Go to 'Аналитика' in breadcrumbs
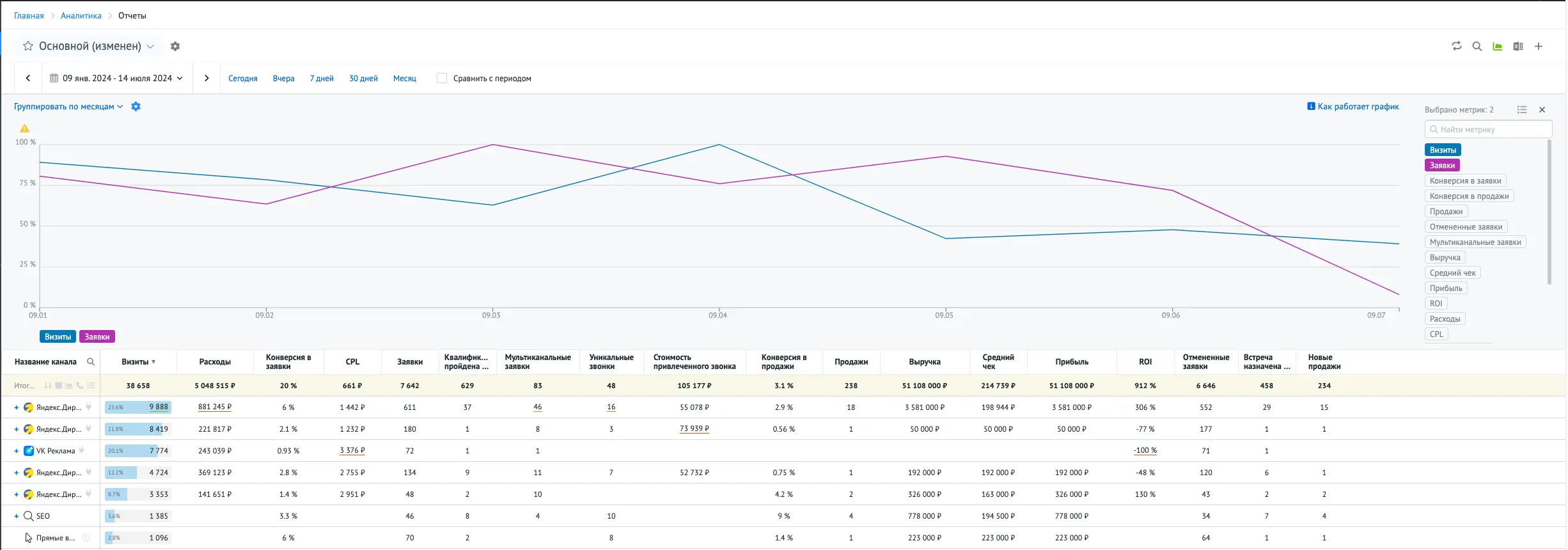The width and height of the screenshot is (1568, 550). [x=81, y=15]
